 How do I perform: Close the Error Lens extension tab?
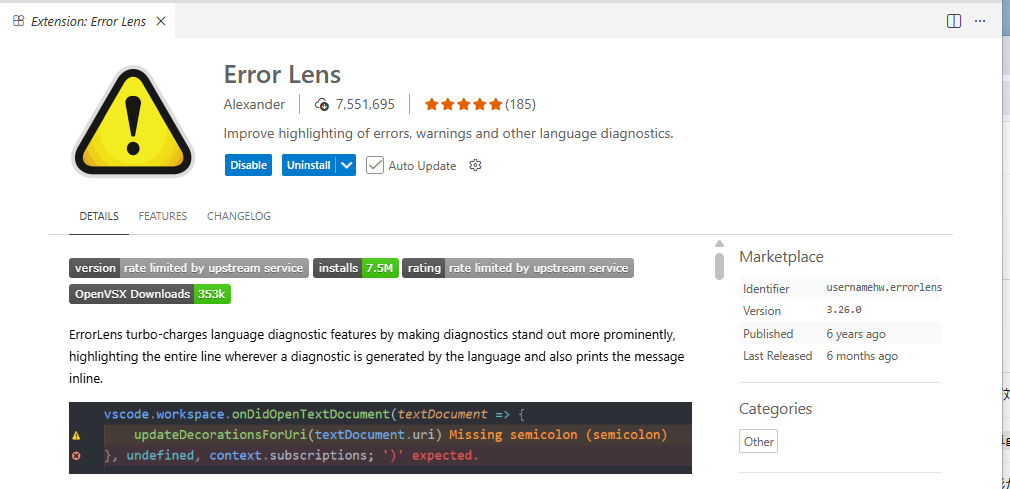point(161,21)
